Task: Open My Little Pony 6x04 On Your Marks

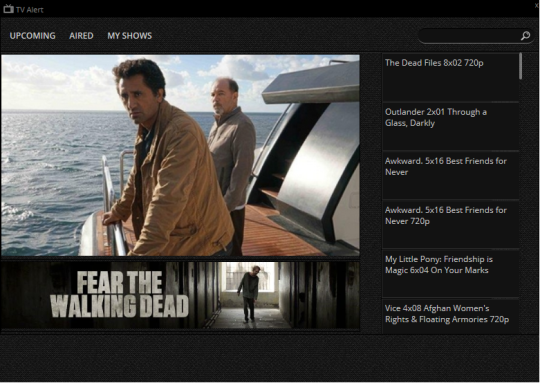Action: tap(450, 273)
